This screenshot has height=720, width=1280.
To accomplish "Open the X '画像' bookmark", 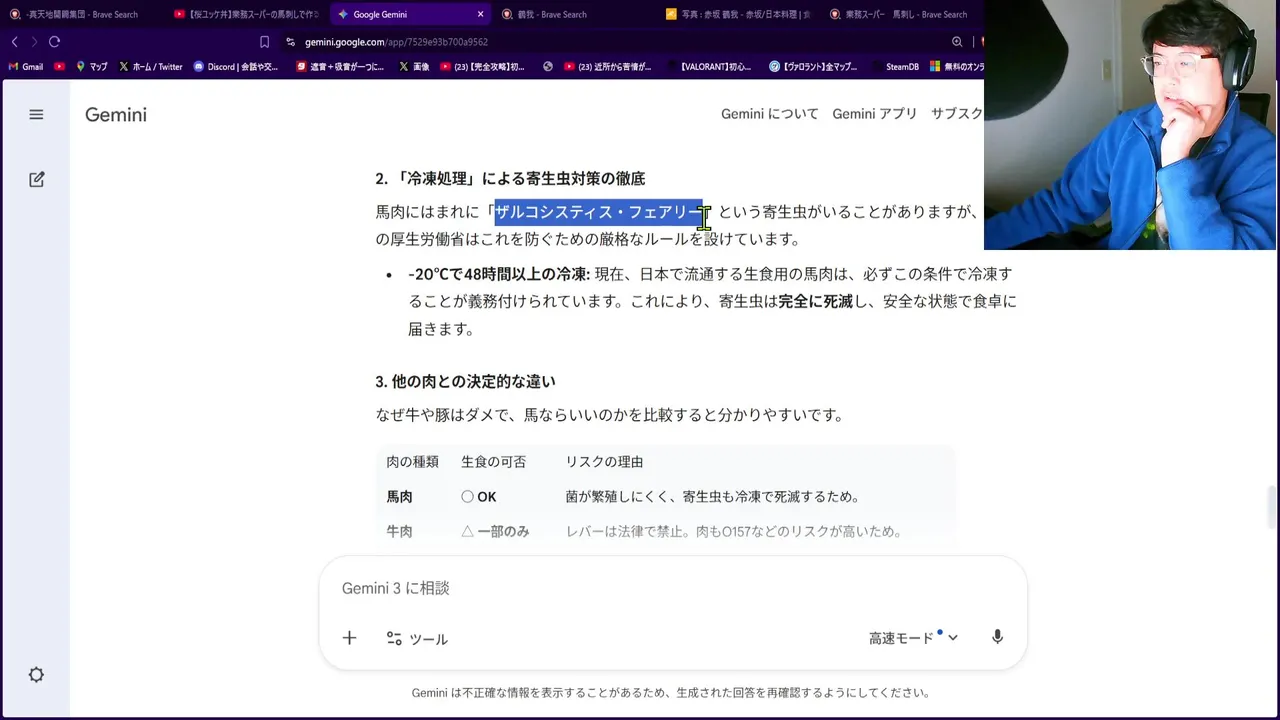I will click(x=414, y=67).
